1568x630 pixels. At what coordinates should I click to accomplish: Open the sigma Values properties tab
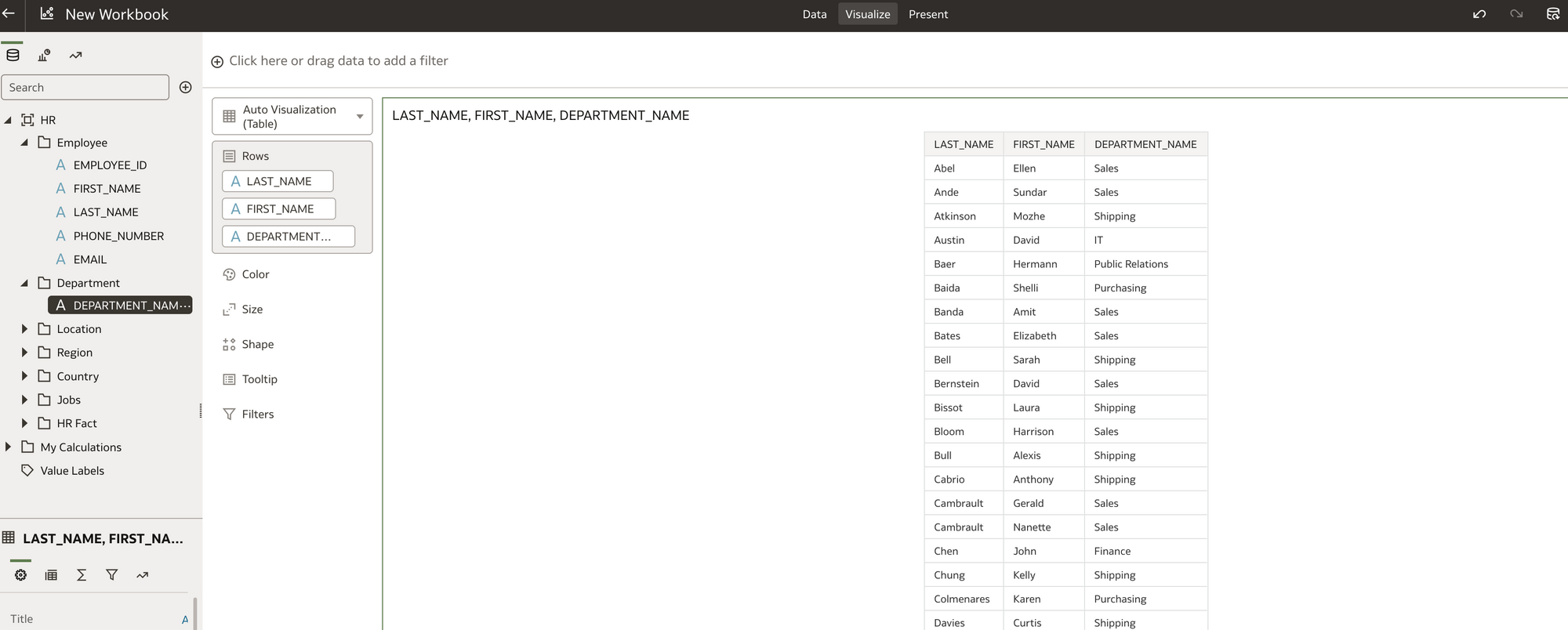(82, 575)
